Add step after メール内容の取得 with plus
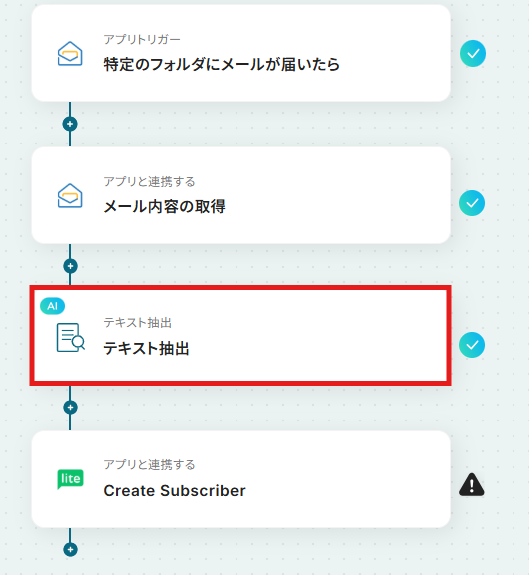The height and width of the screenshot is (575, 529). coord(70,266)
